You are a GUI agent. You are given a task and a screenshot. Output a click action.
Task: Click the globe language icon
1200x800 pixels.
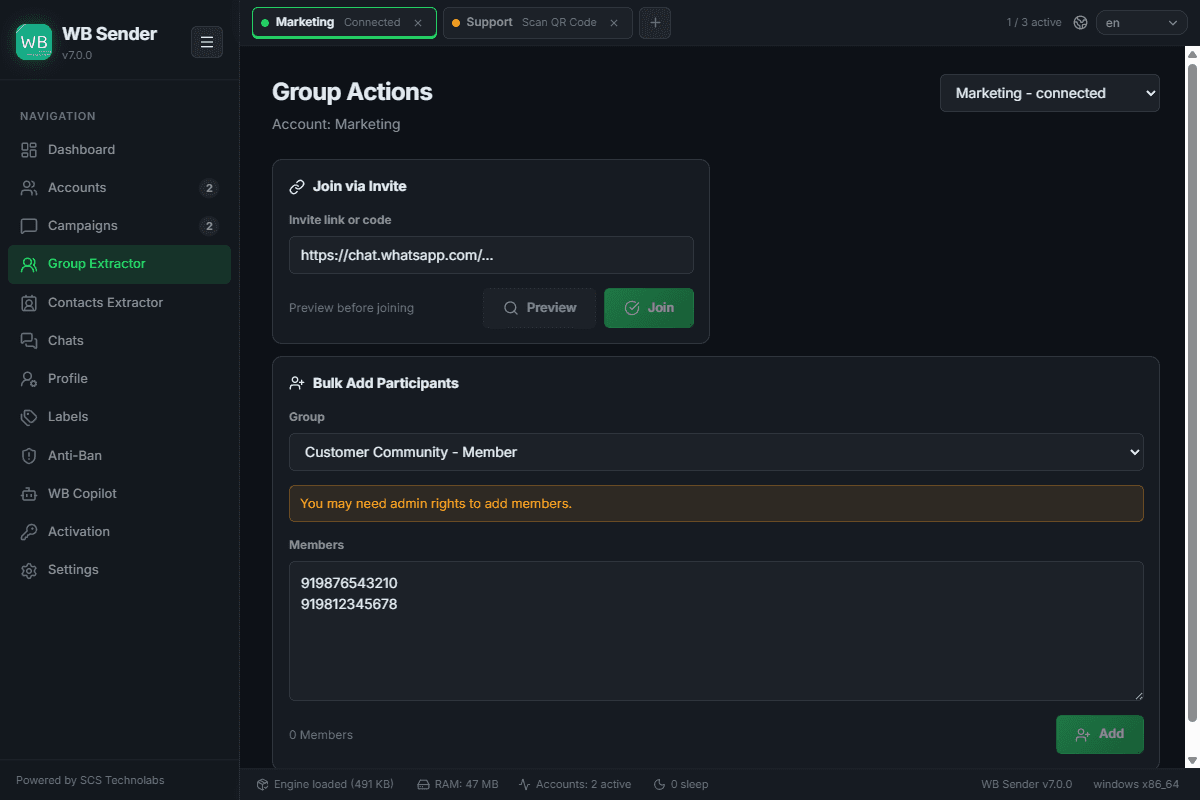[1080, 22]
